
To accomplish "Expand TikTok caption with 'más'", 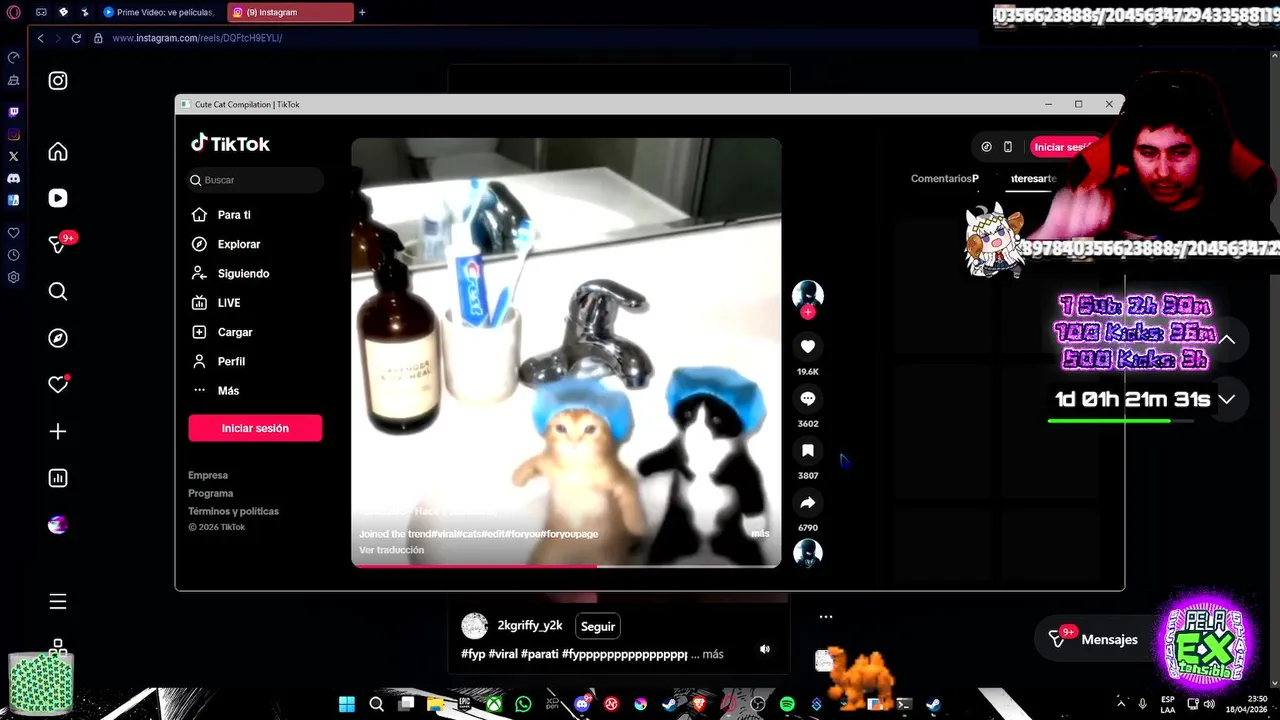I will [x=760, y=533].
